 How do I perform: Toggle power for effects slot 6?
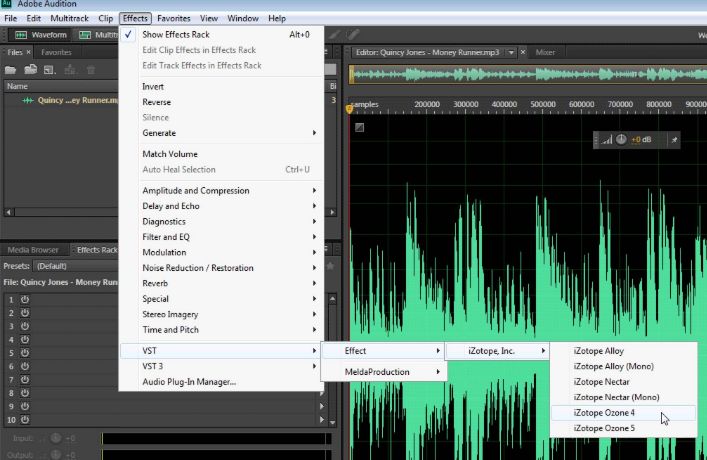25,366
